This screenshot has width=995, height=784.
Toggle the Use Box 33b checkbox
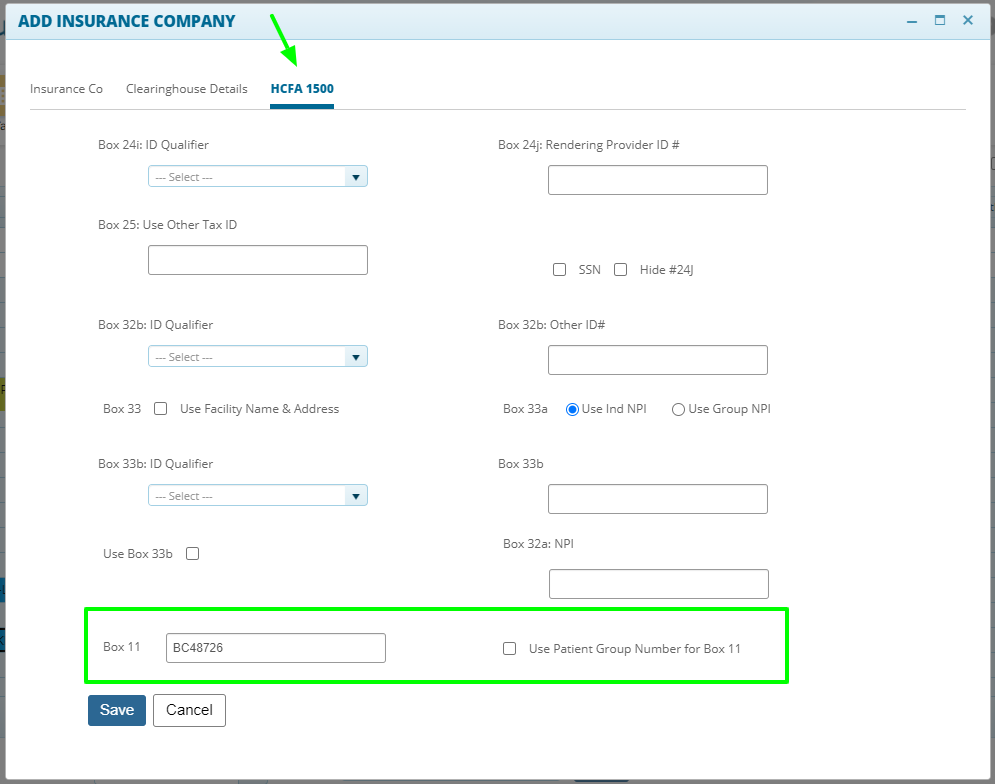click(x=192, y=554)
